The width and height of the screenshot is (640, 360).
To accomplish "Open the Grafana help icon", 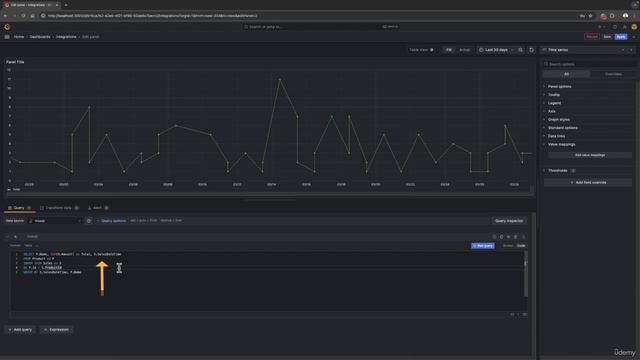I will click(615, 27).
